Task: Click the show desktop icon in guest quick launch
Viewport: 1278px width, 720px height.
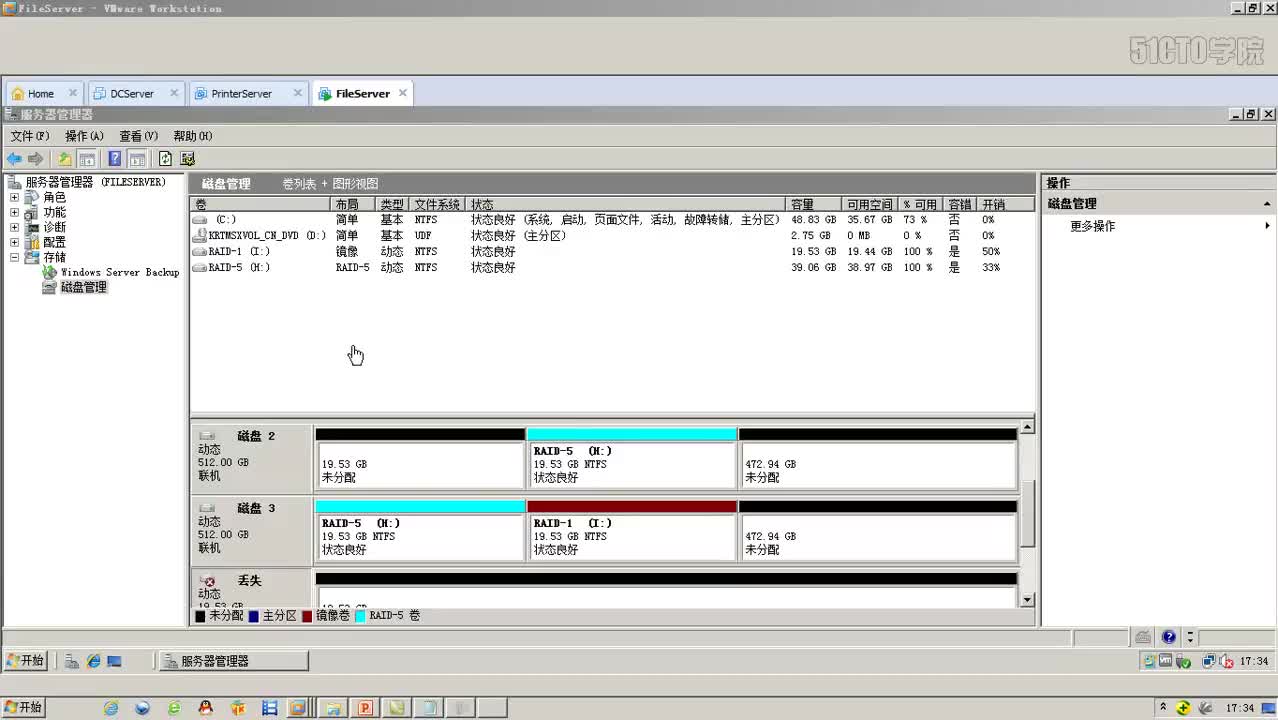Action: [115, 661]
